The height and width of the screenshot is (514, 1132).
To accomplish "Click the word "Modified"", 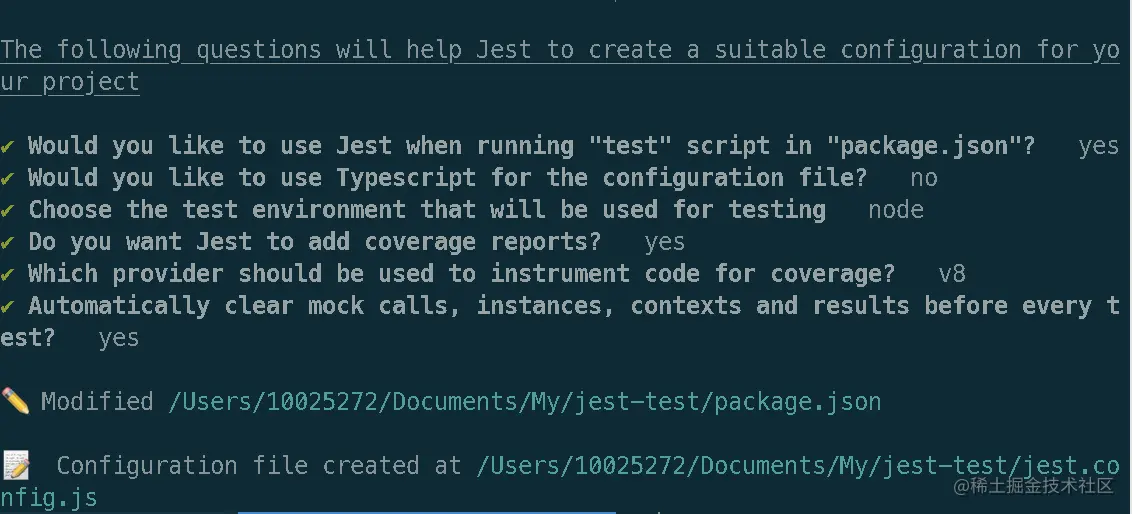I will (97, 401).
